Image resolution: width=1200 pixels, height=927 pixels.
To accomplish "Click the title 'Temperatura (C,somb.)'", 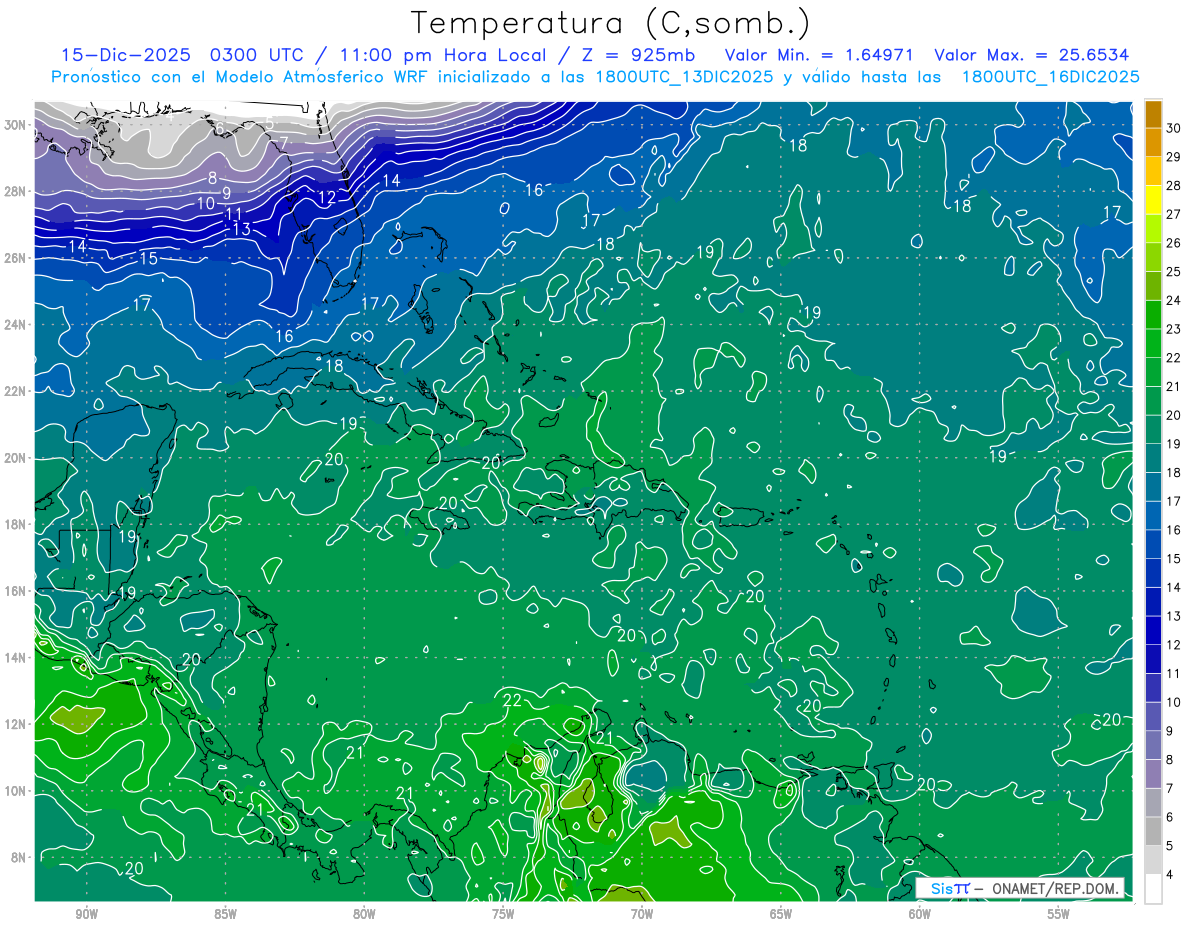I will pyautogui.click(x=610, y=22).
